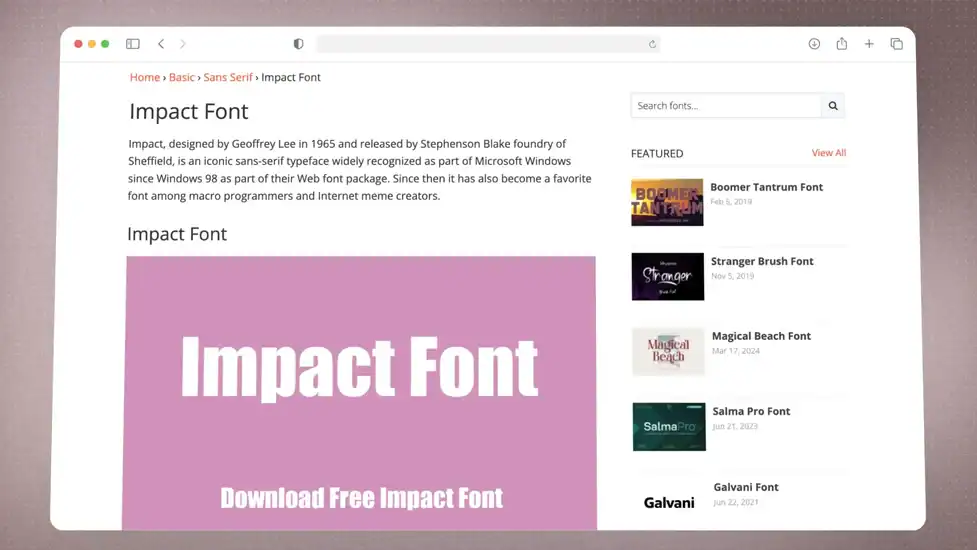Image resolution: width=977 pixels, height=550 pixels.
Task: Open the Boomer Tantrum Font thumbnail
Action: point(667,202)
